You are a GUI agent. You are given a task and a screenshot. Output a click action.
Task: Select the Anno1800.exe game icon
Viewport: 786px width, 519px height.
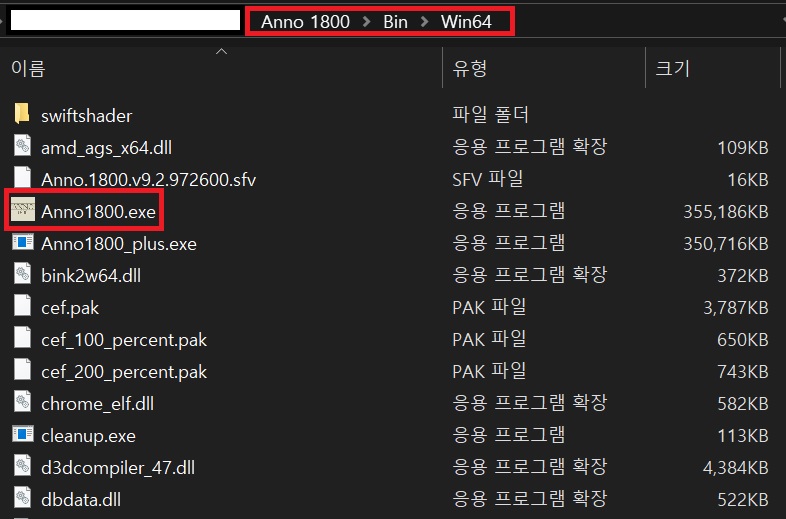click(23, 209)
